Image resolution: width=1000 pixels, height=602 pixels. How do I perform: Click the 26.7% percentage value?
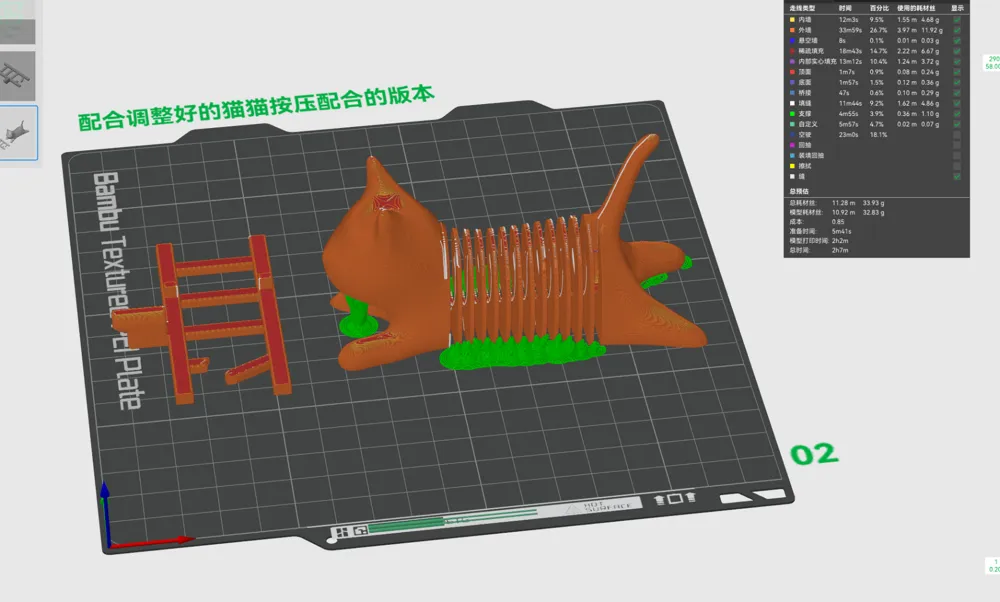point(878,30)
